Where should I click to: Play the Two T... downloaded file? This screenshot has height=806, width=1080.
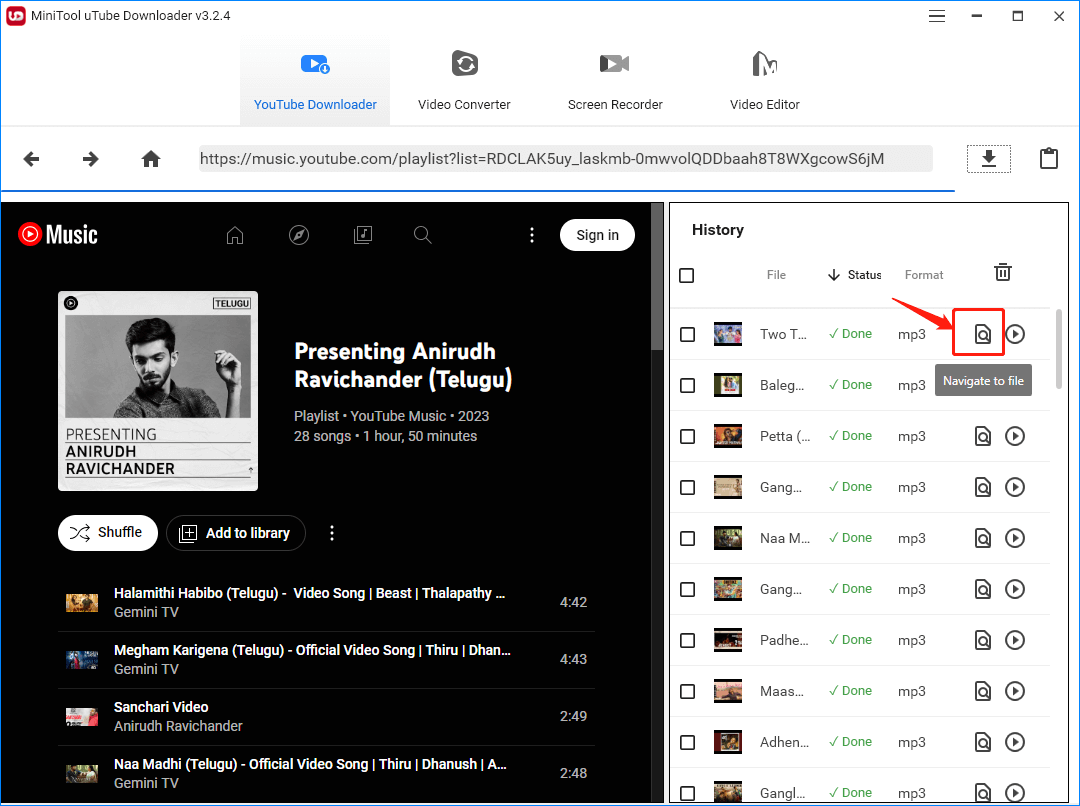pos(1015,334)
